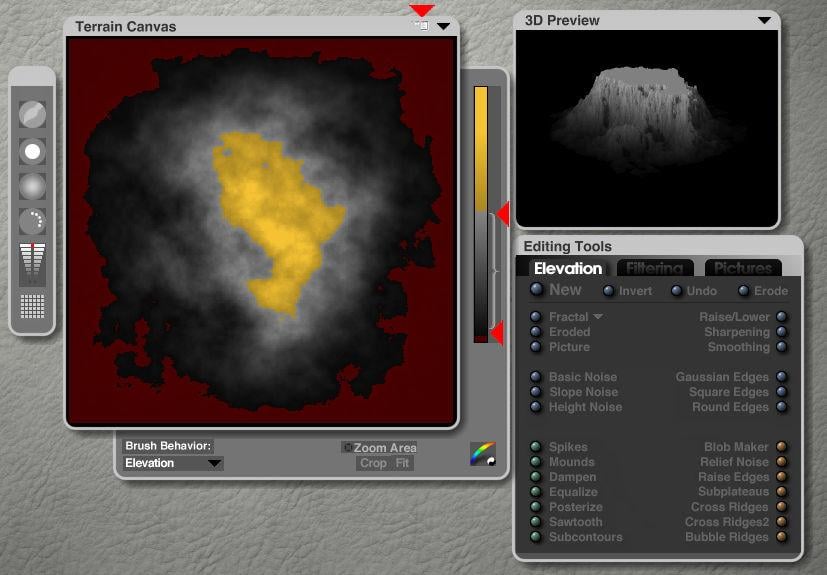Click the Crop button
The width and height of the screenshot is (827, 575).
pos(373,463)
